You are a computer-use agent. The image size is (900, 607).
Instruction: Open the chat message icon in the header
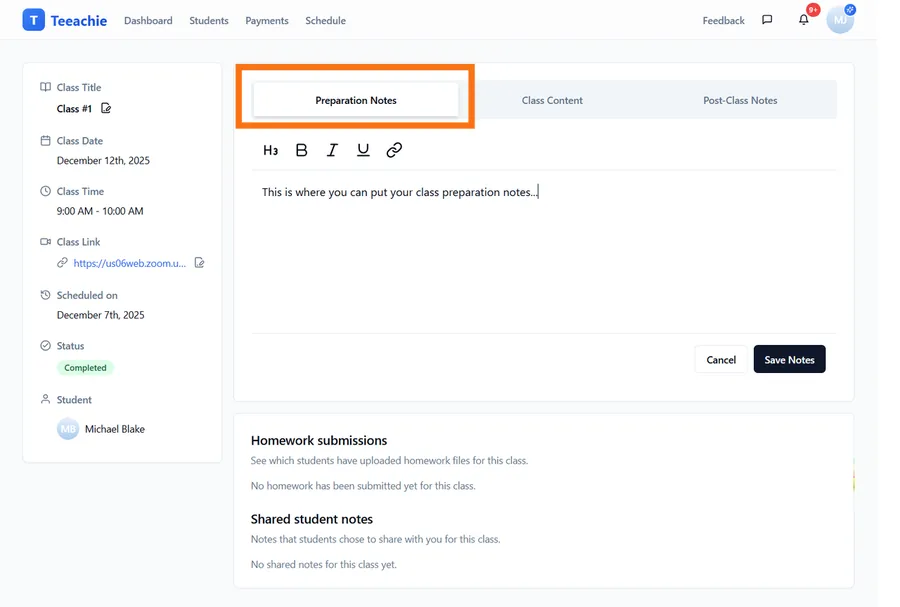(767, 20)
